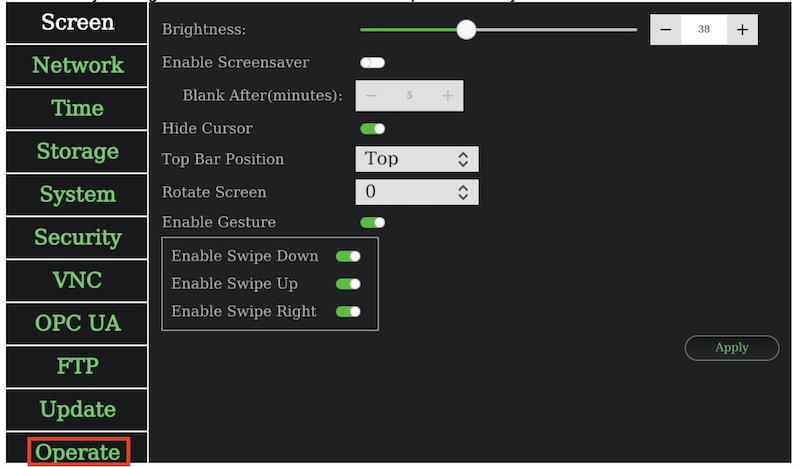800x467 pixels.
Task: Switch to the Time tab
Action: 77,108
